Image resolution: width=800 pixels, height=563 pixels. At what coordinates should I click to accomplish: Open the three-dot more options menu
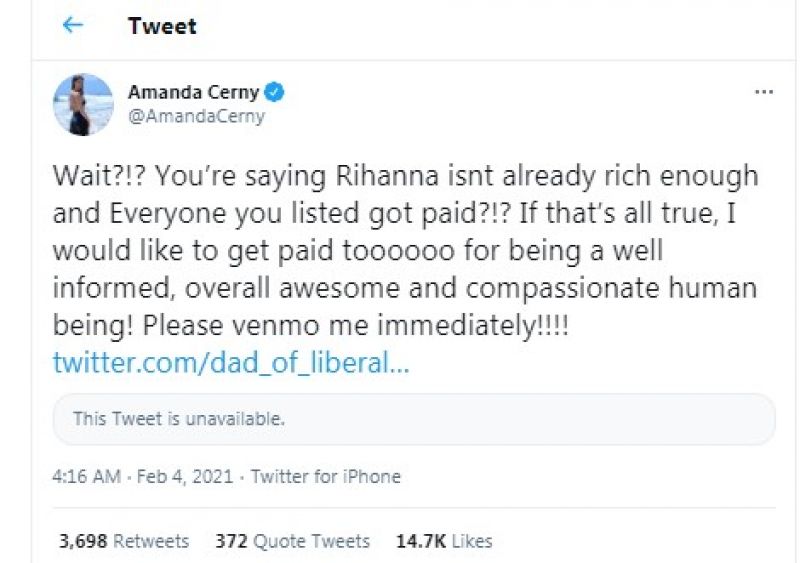[x=764, y=92]
